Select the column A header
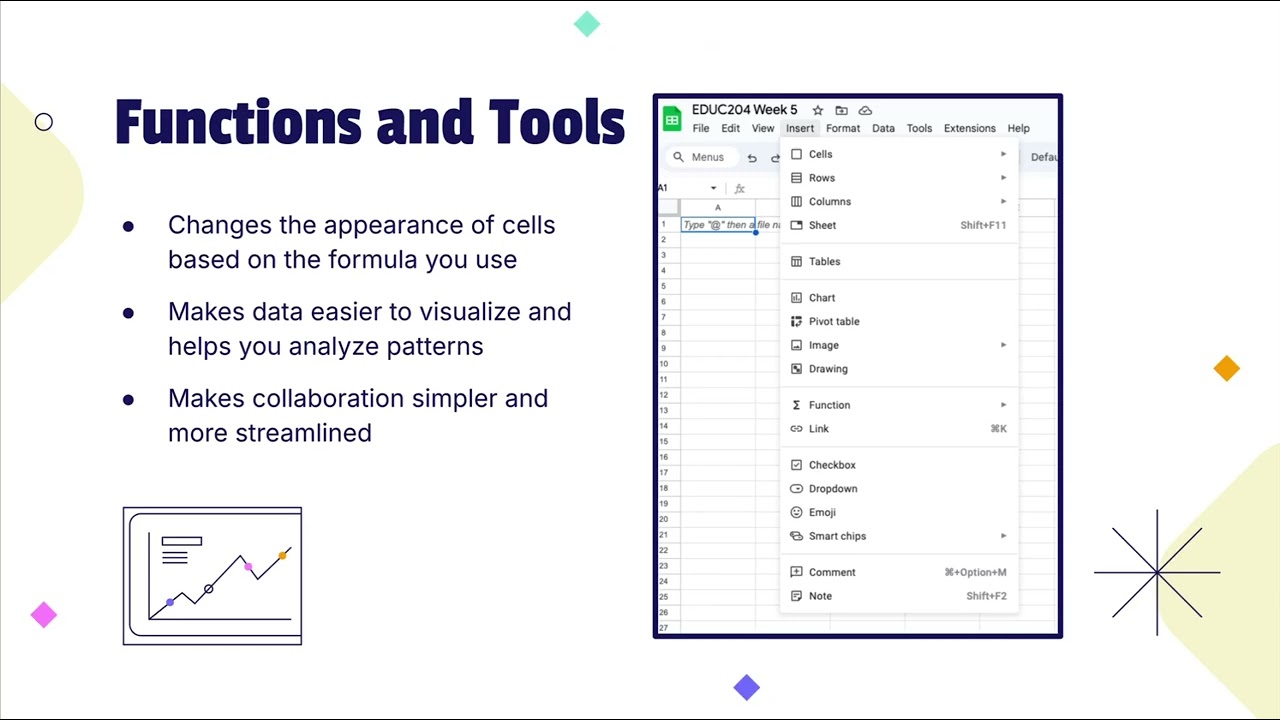Image resolution: width=1280 pixels, height=720 pixels. pyautogui.click(x=718, y=208)
